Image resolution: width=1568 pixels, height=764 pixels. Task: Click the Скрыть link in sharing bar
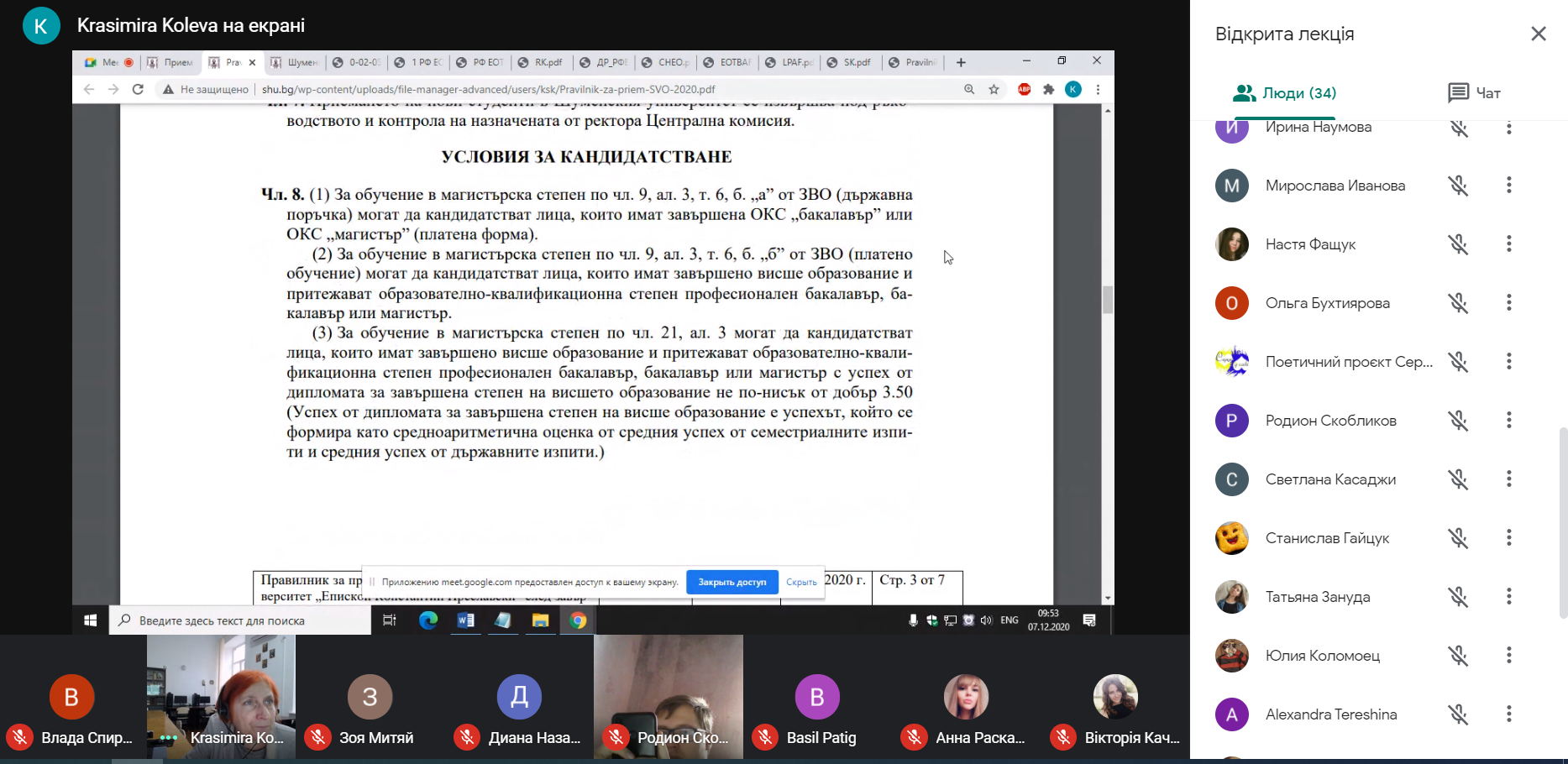coord(801,582)
